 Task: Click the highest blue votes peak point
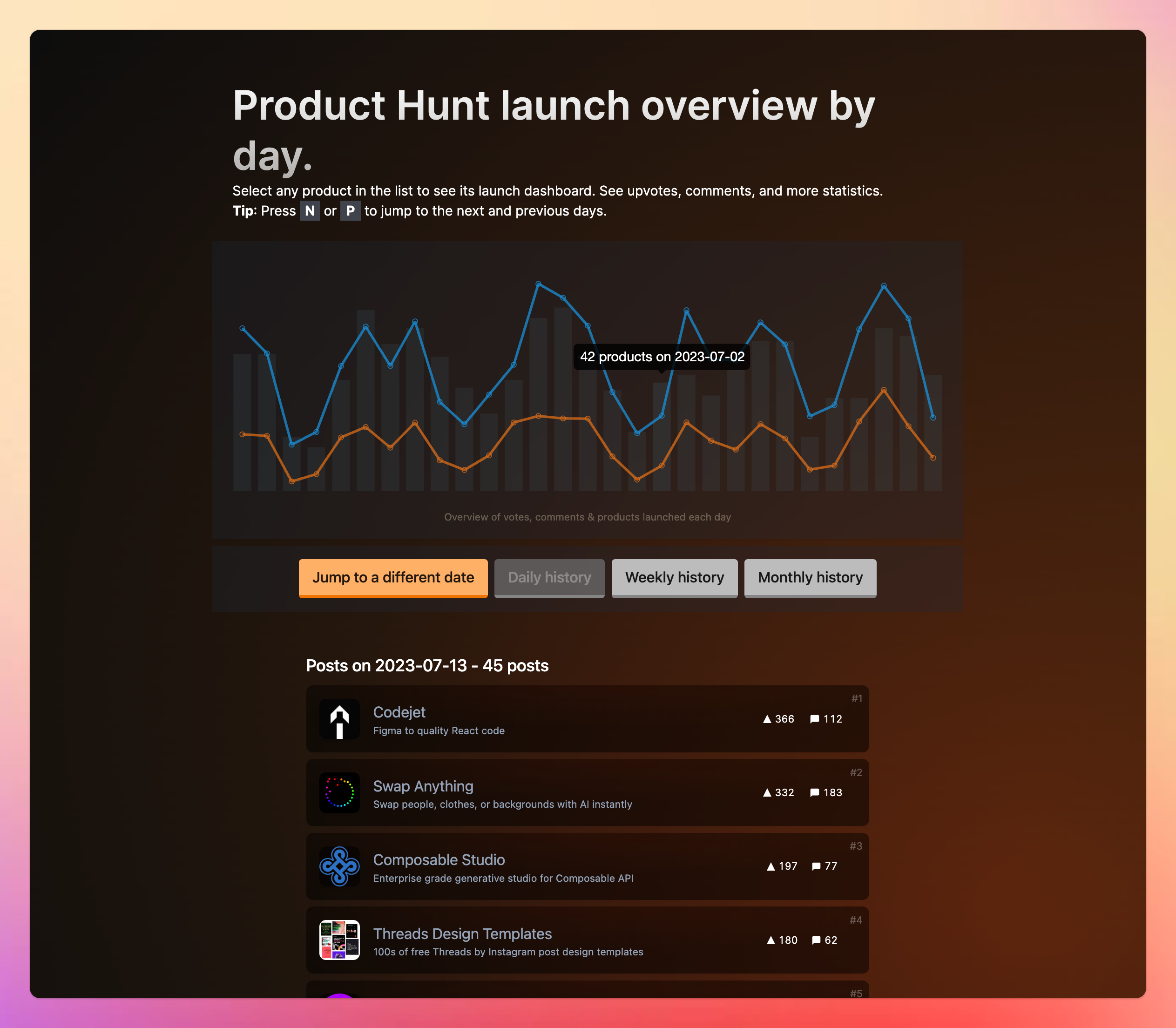[538, 284]
